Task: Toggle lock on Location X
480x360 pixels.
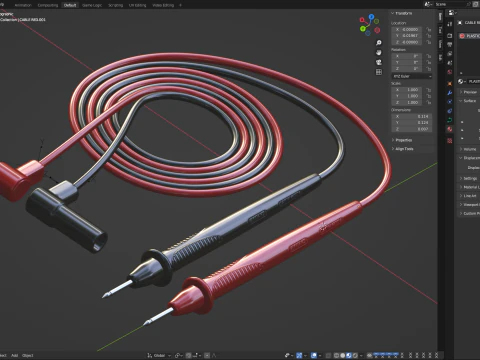Action: point(429,29)
